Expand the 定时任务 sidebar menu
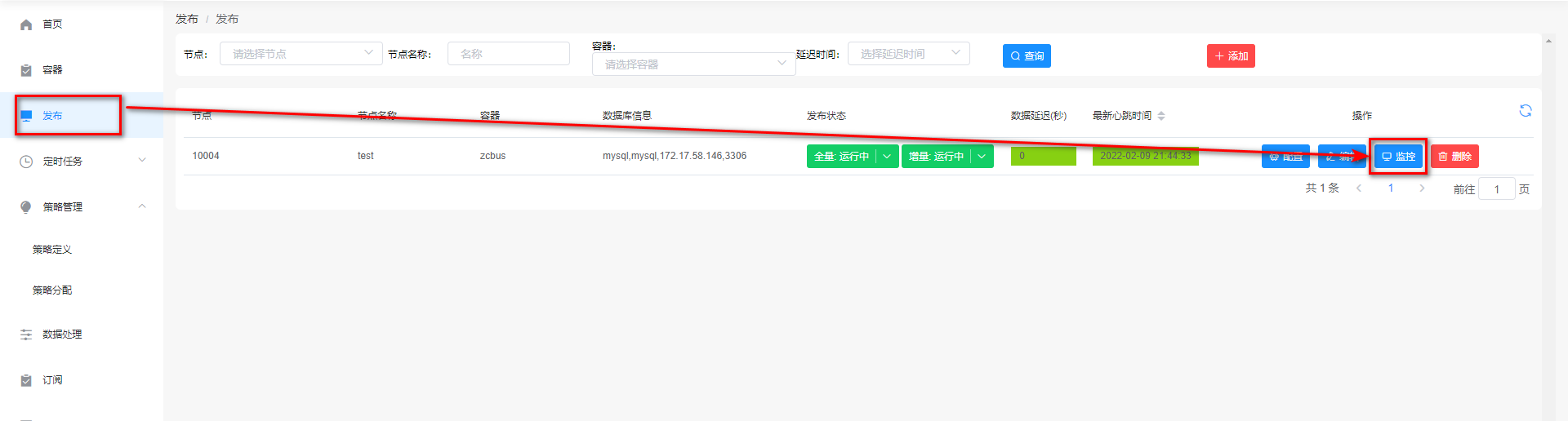1568x421 pixels. pos(82,162)
